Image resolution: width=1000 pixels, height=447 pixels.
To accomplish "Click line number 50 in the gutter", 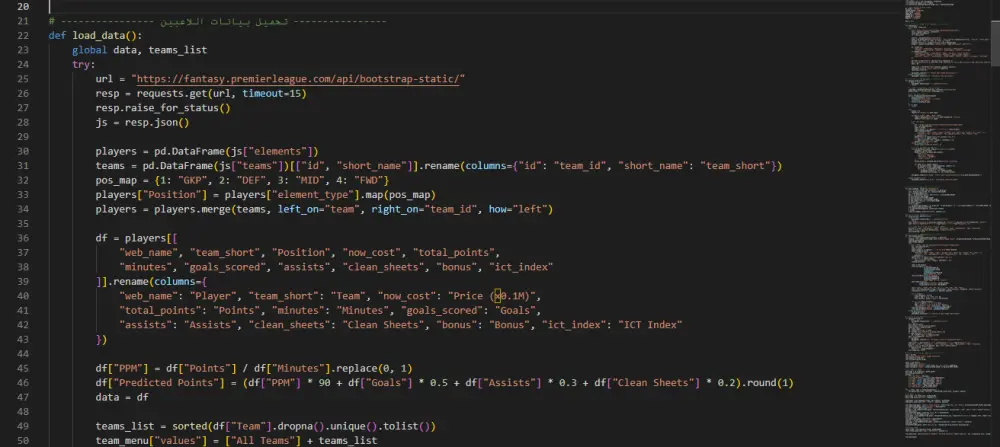I will coord(24,441).
